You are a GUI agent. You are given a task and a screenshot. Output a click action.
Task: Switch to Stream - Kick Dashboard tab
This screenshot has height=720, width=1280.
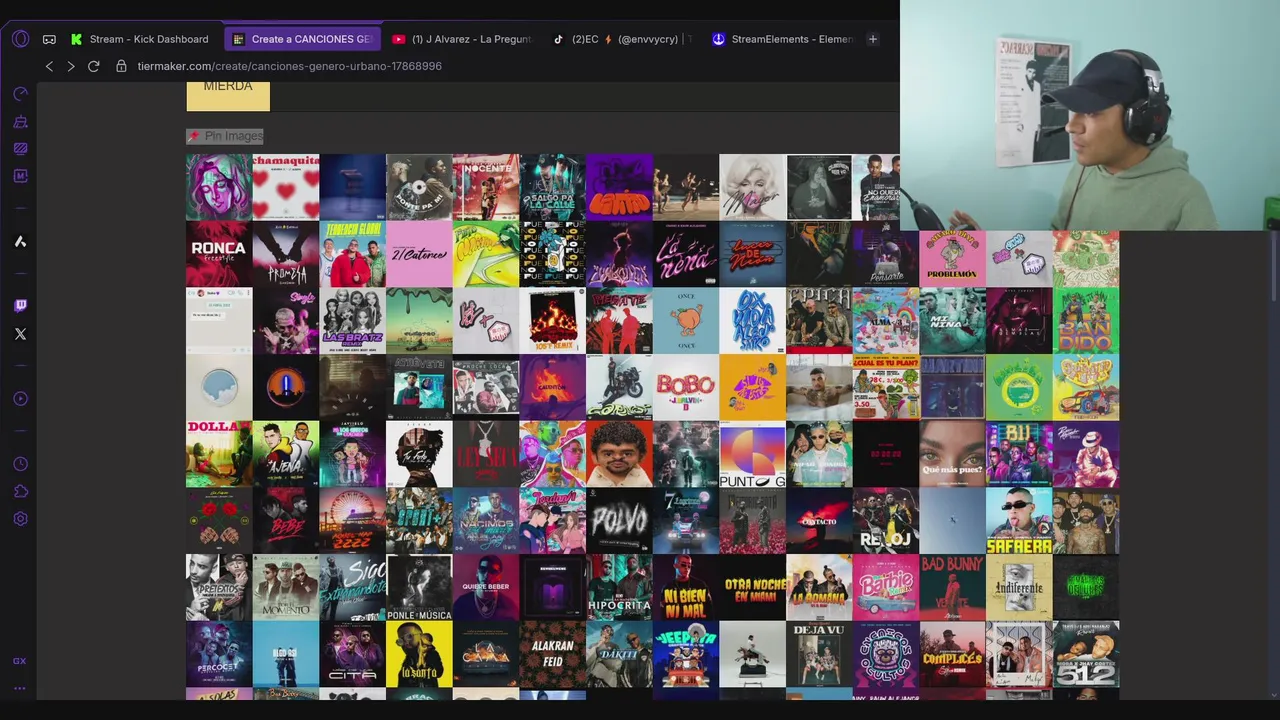point(140,39)
